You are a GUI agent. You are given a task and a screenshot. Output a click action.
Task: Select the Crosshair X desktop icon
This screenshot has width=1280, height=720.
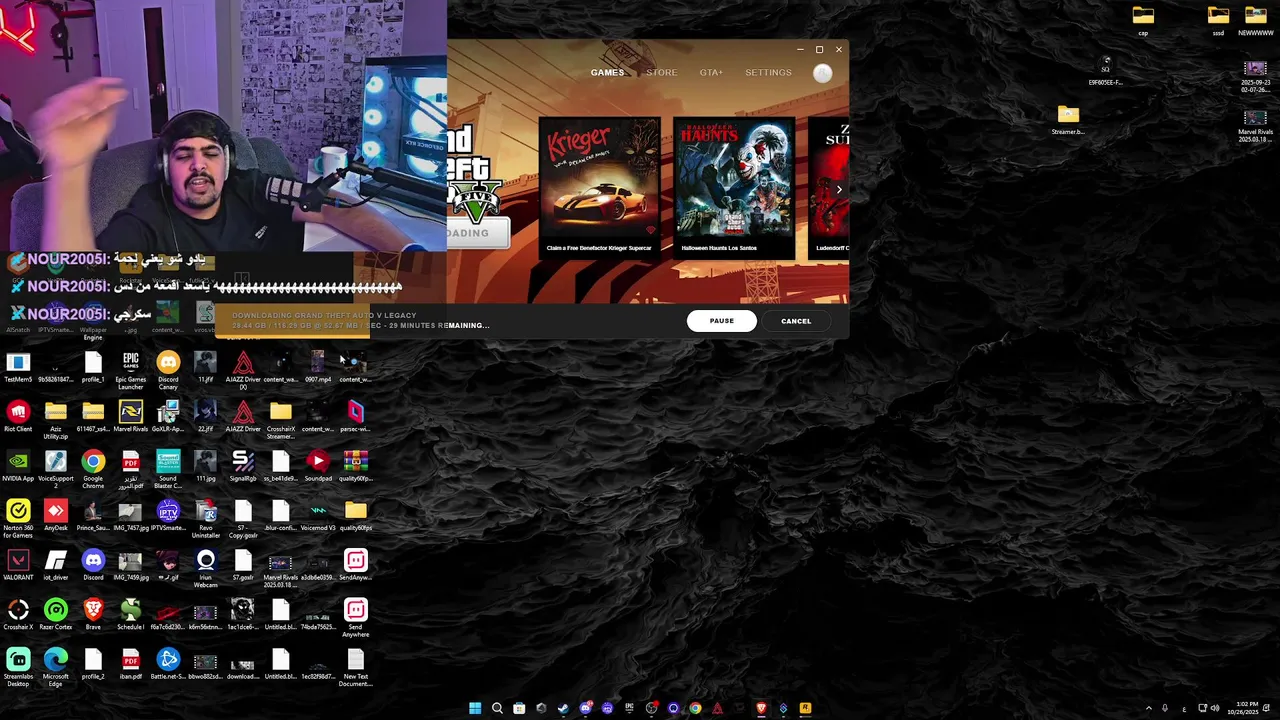coord(18,615)
